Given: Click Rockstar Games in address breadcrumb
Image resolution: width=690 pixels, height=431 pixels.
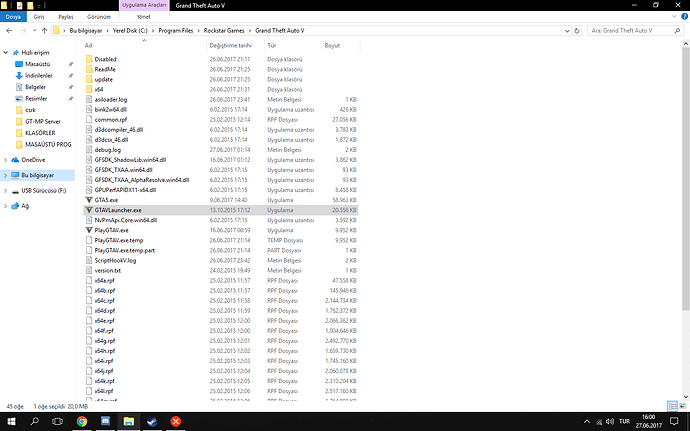Looking at the screenshot, I should point(224,30).
